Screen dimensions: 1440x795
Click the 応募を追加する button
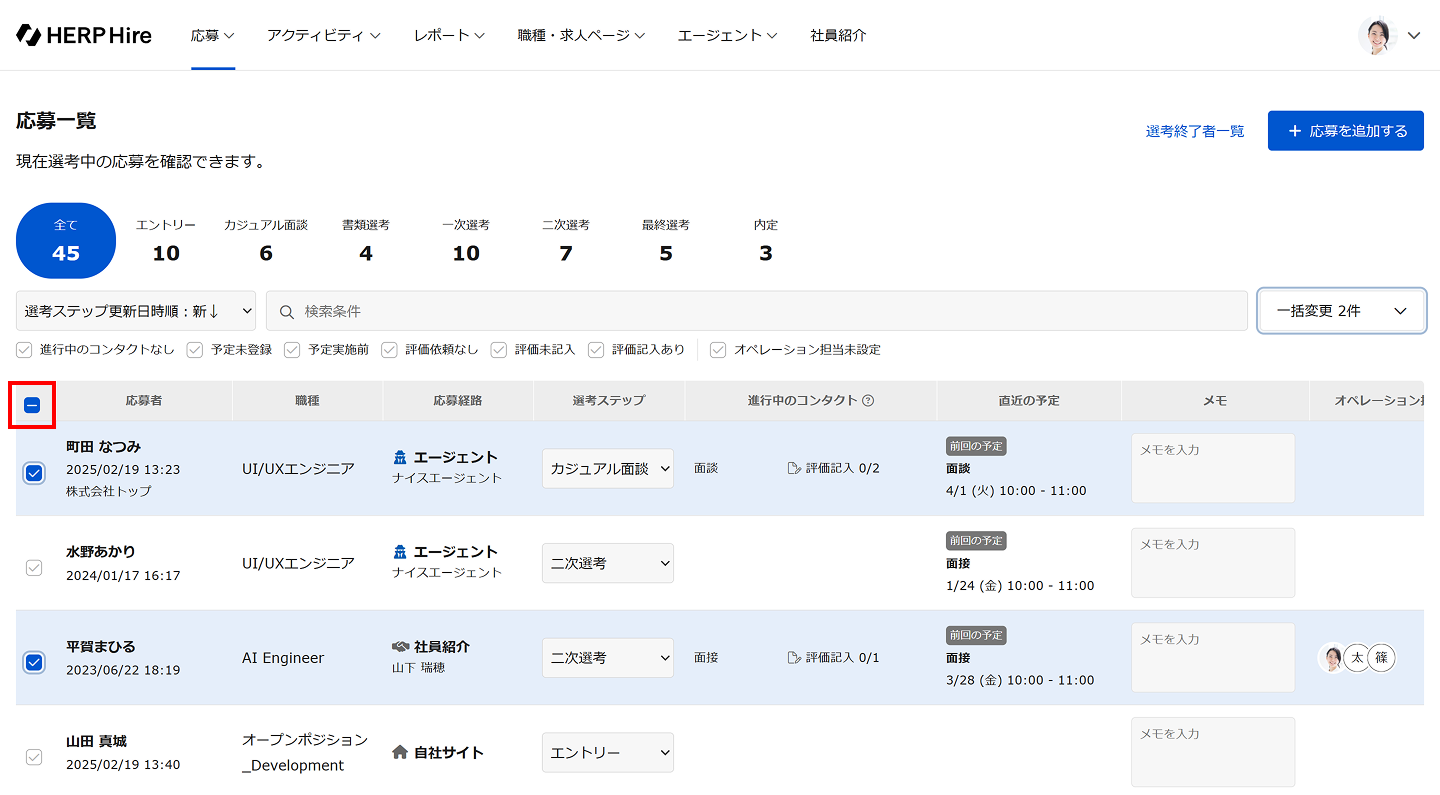pyautogui.click(x=1345, y=131)
